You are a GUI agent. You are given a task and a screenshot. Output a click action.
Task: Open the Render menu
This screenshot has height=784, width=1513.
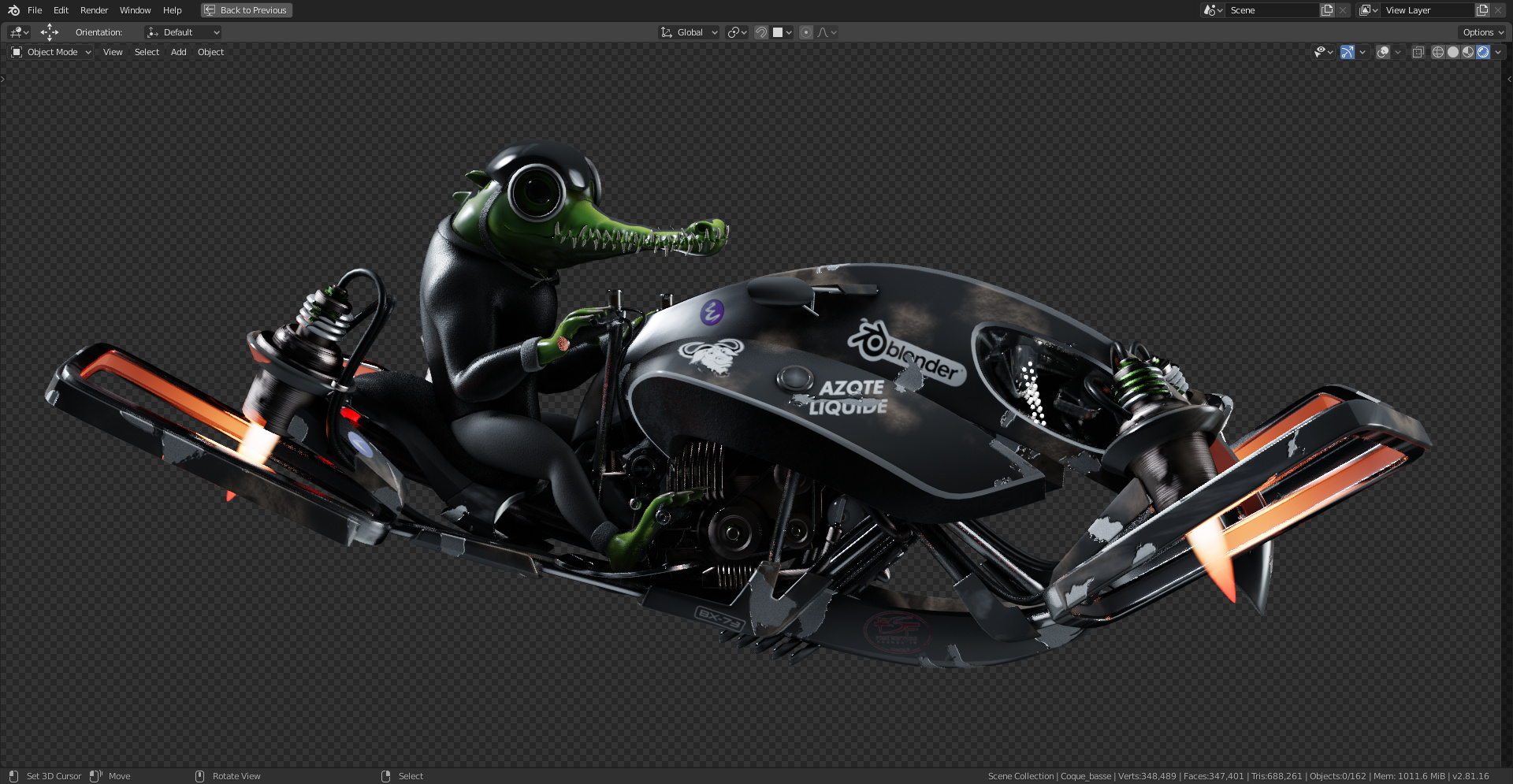[x=94, y=10]
